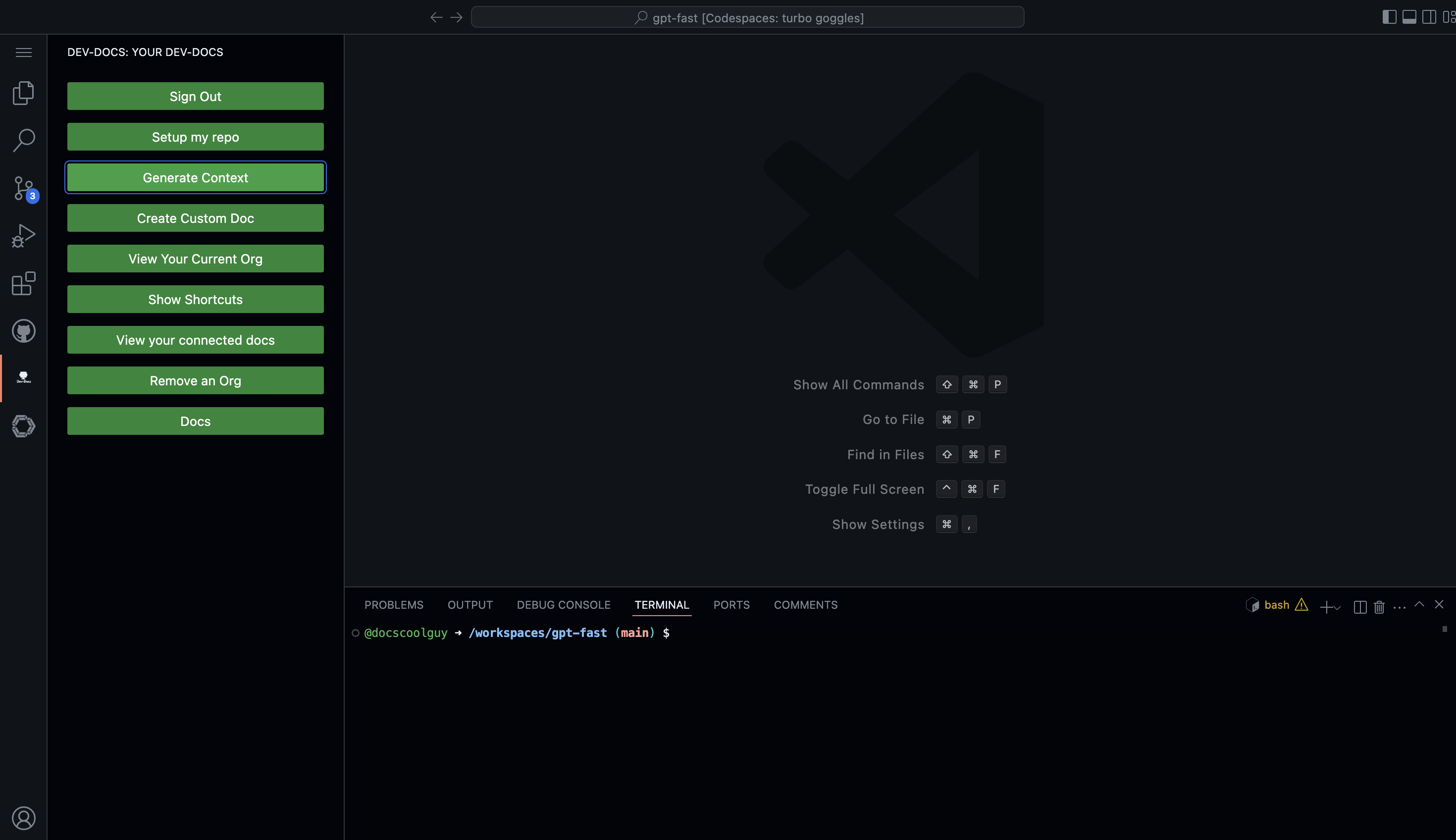Open the hamburger application menu

coord(24,52)
